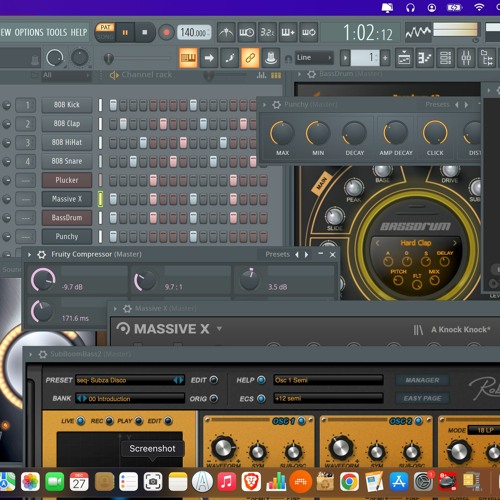Click the multilink controllers stamp icon
Screen dimensions: 500x500
coord(271,58)
